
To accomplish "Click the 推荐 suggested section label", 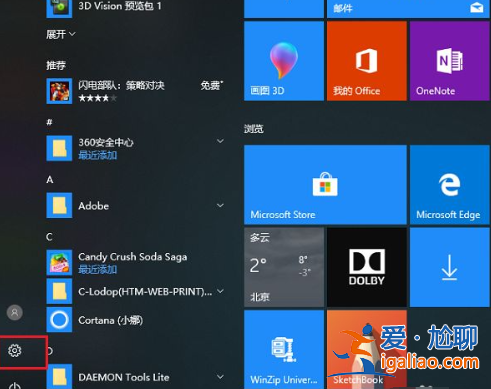I will [x=56, y=65].
